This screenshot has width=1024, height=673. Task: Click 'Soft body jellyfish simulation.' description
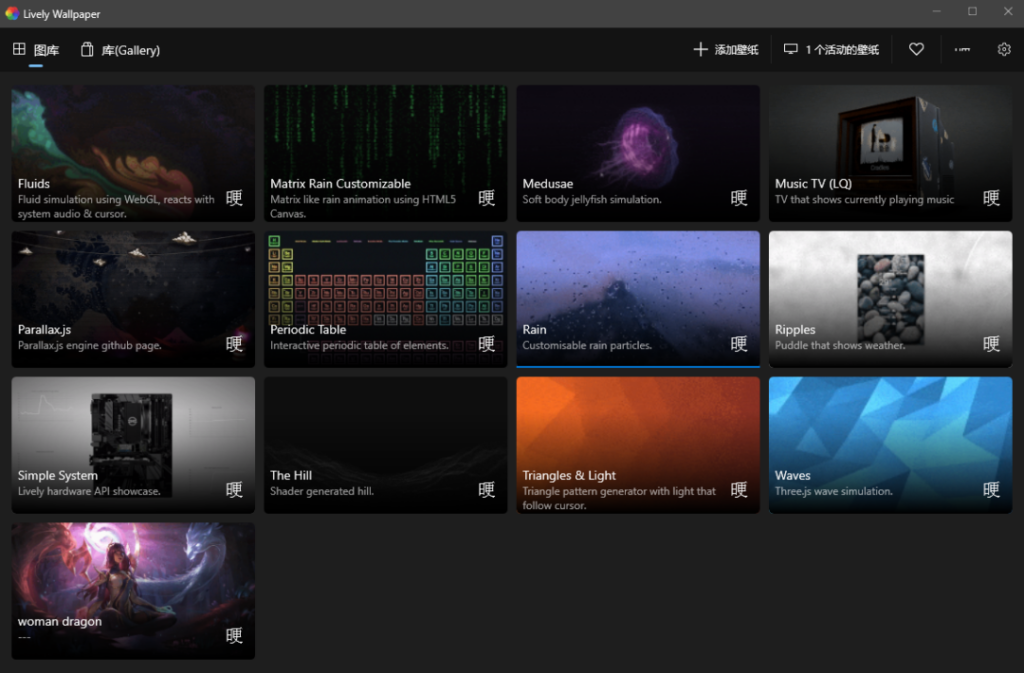click(x=592, y=200)
